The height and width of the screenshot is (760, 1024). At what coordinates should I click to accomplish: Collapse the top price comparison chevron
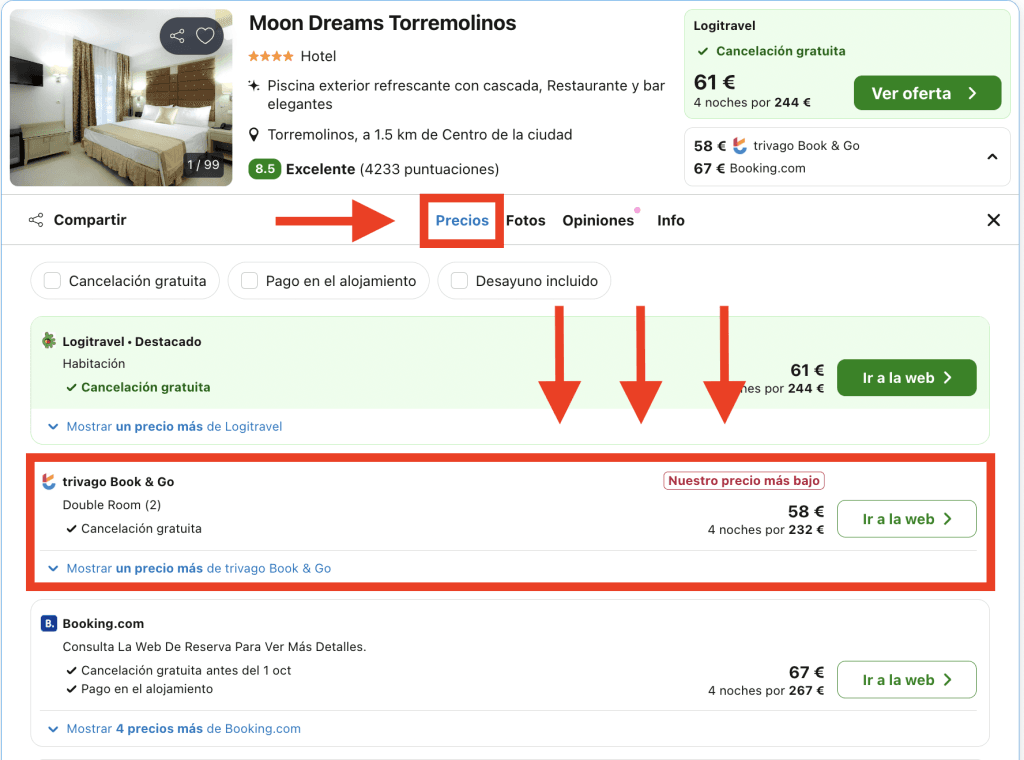[992, 157]
